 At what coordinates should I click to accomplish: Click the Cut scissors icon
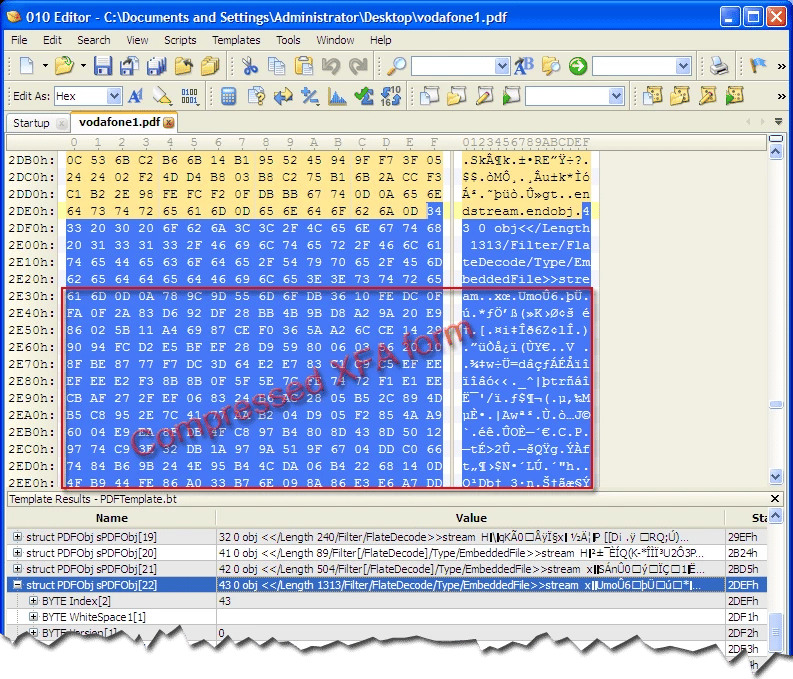click(x=249, y=66)
